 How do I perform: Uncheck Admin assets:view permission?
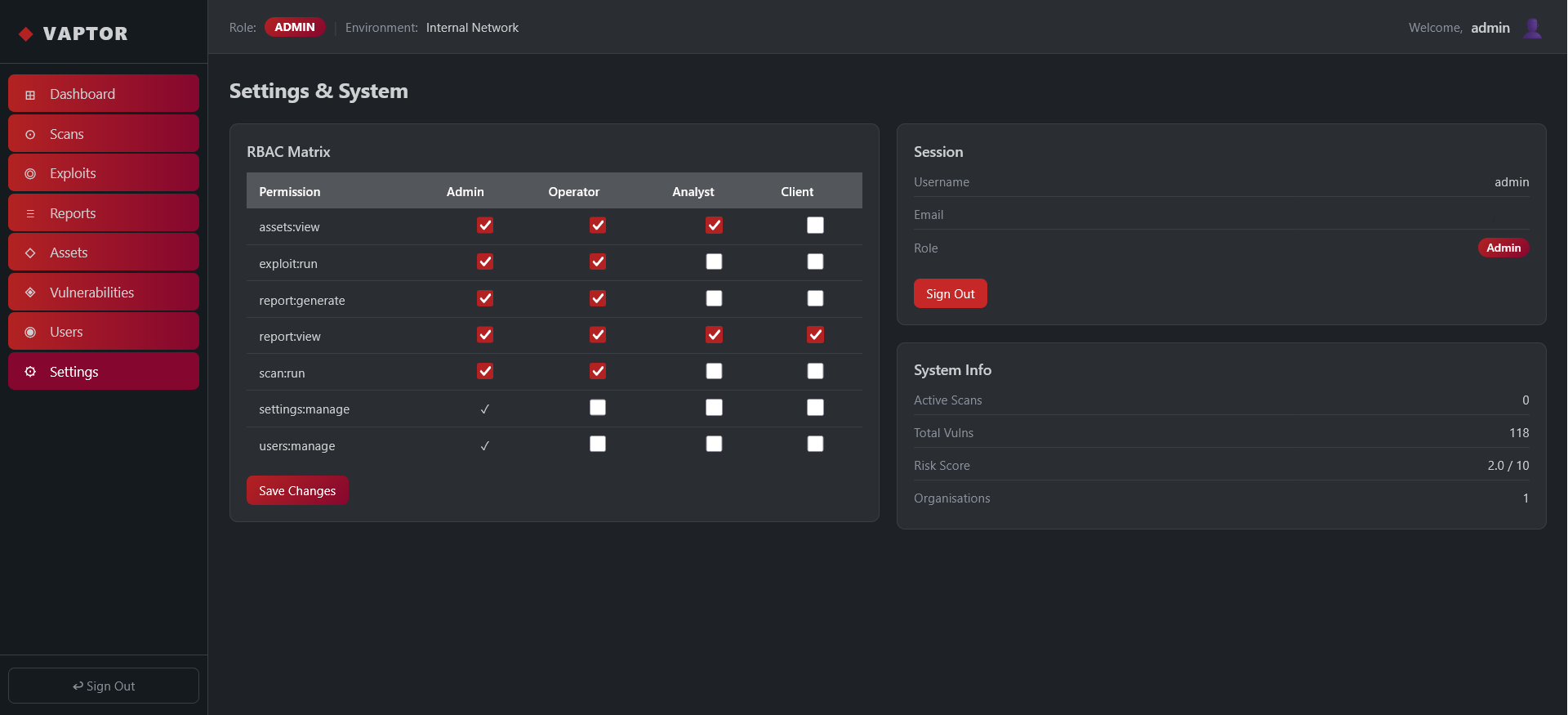pyautogui.click(x=485, y=225)
